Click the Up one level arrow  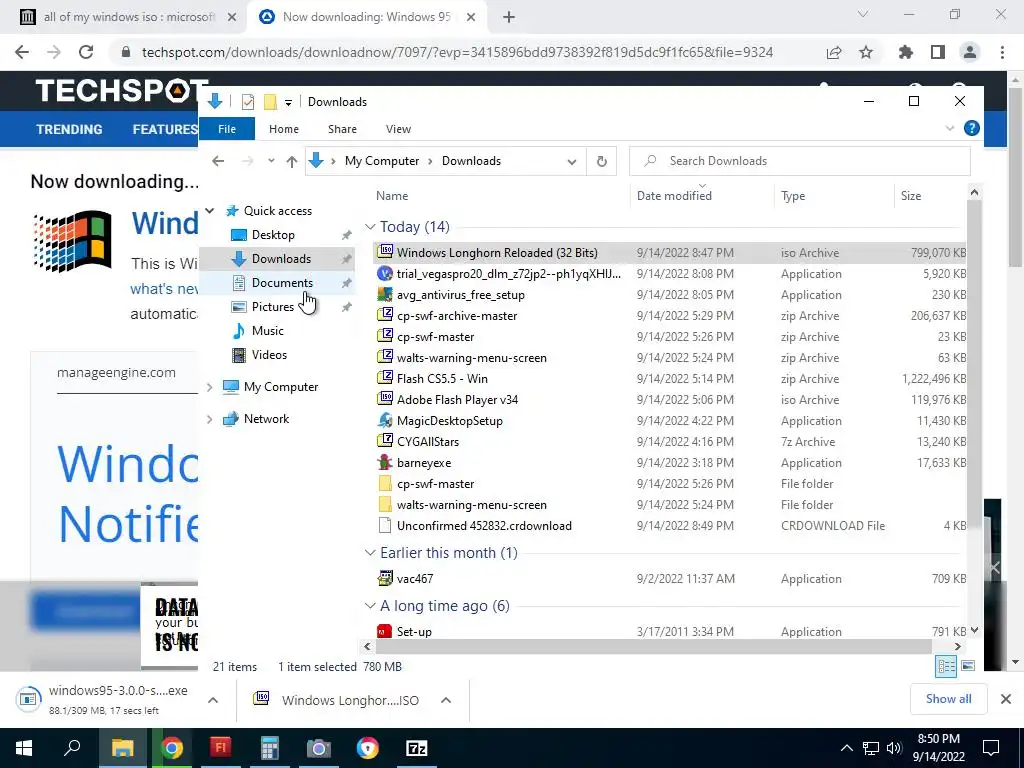291,161
